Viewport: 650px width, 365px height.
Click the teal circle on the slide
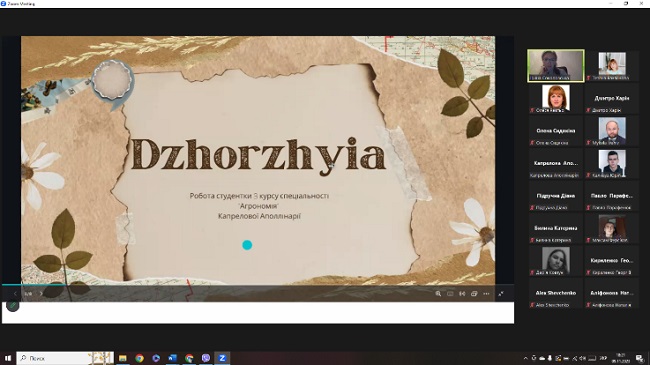pos(247,245)
